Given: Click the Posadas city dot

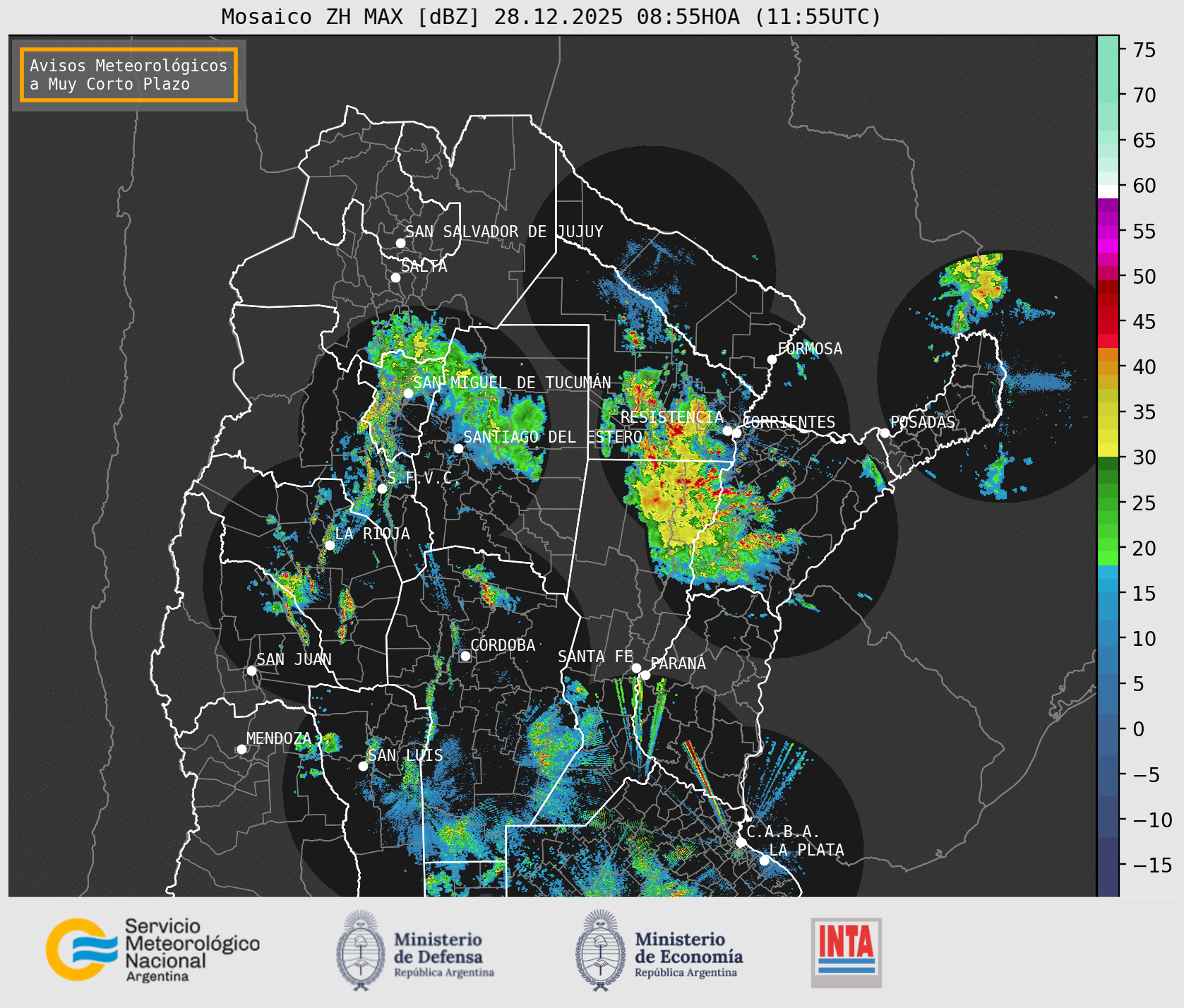Looking at the screenshot, I should [885, 433].
